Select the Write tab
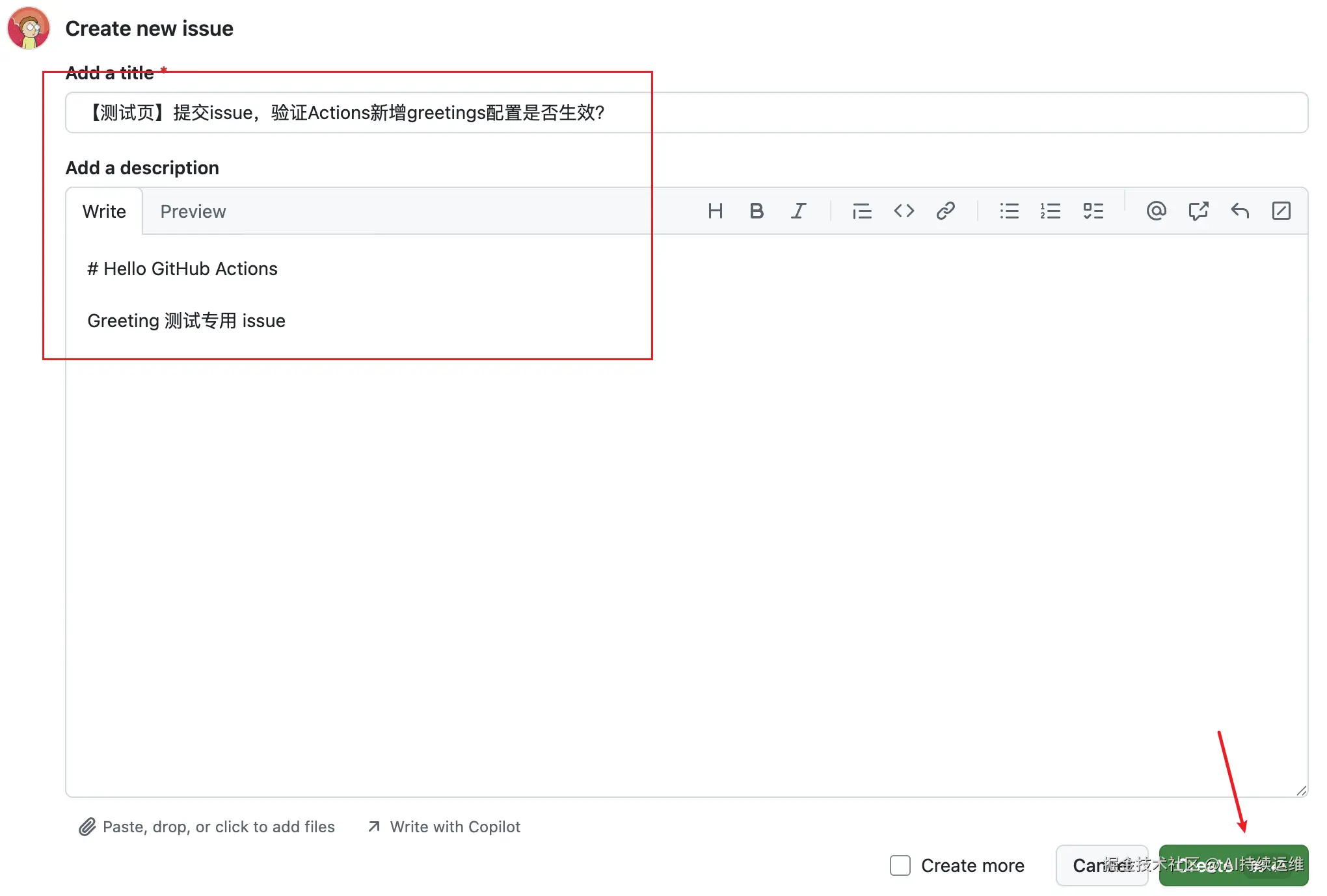1327x896 pixels. pos(103,211)
